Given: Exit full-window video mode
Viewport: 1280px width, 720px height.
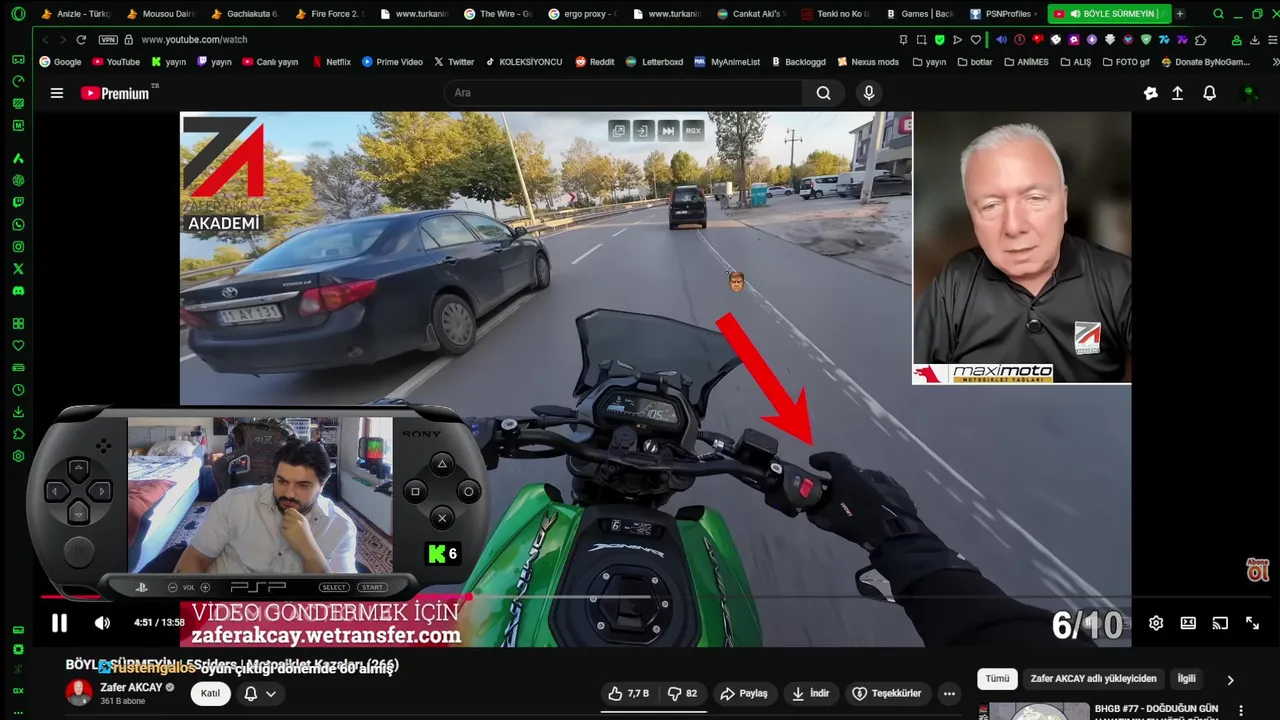Looking at the screenshot, I should [x=1252, y=623].
